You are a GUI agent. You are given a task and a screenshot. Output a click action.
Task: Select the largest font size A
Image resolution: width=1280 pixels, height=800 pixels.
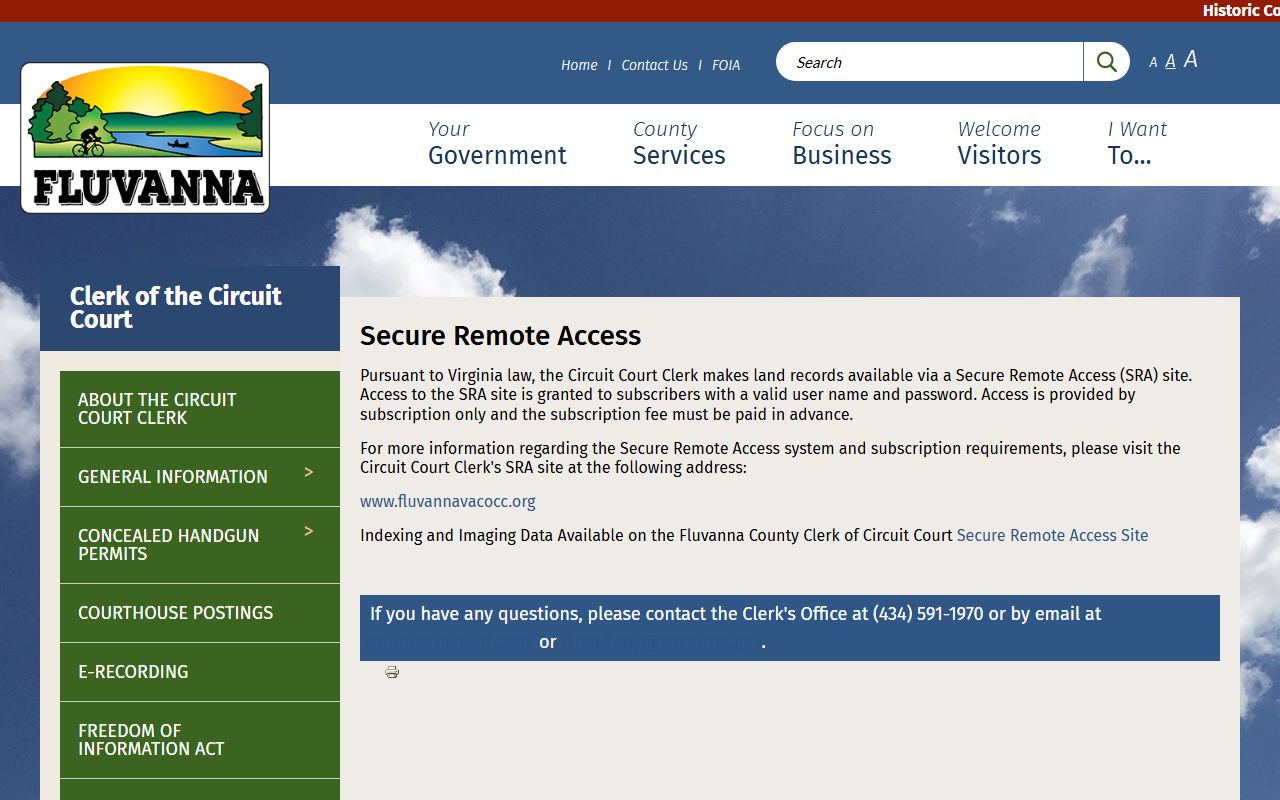click(1191, 60)
